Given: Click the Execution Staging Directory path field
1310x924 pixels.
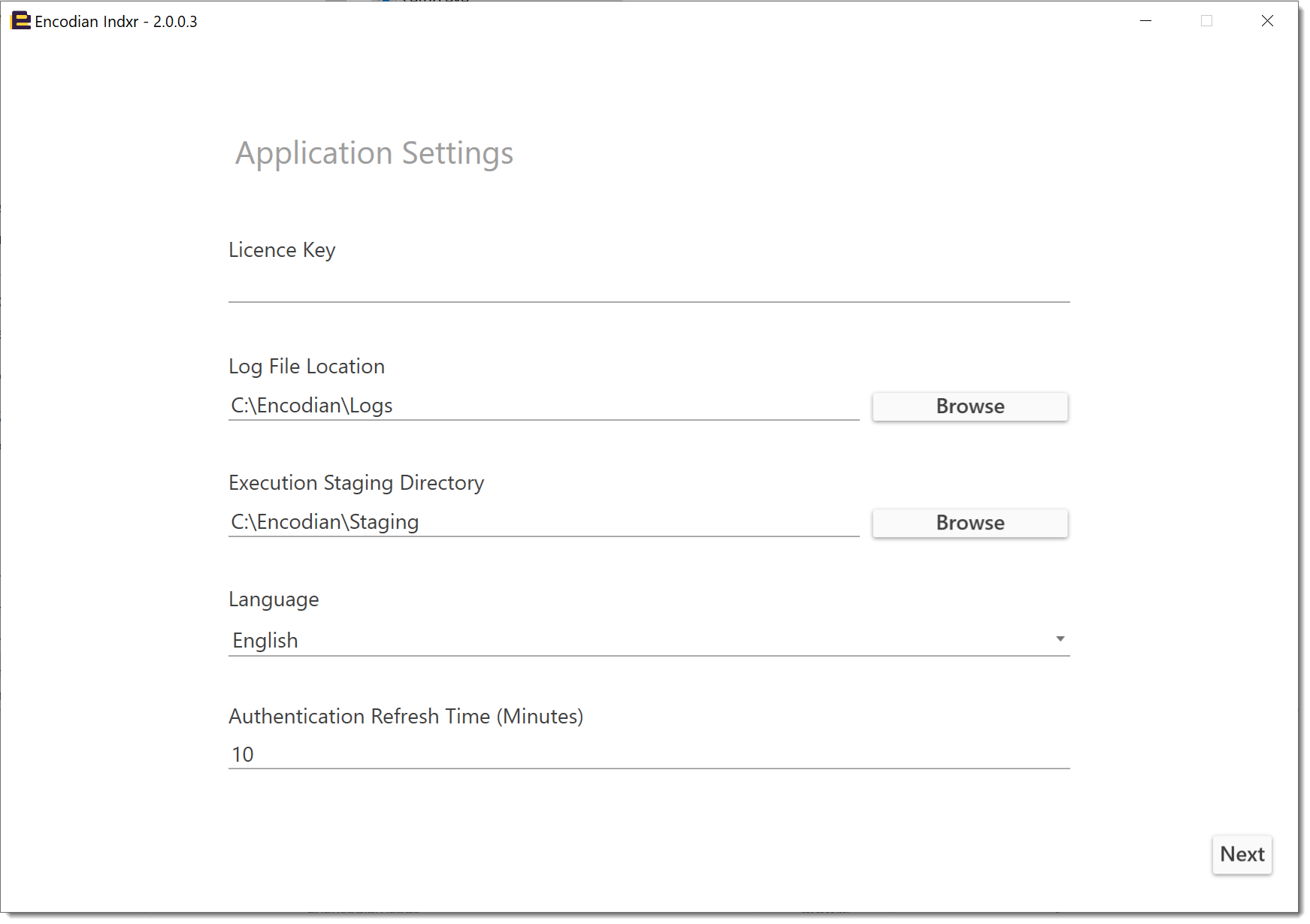Looking at the screenshot, I should pos(543,522).
